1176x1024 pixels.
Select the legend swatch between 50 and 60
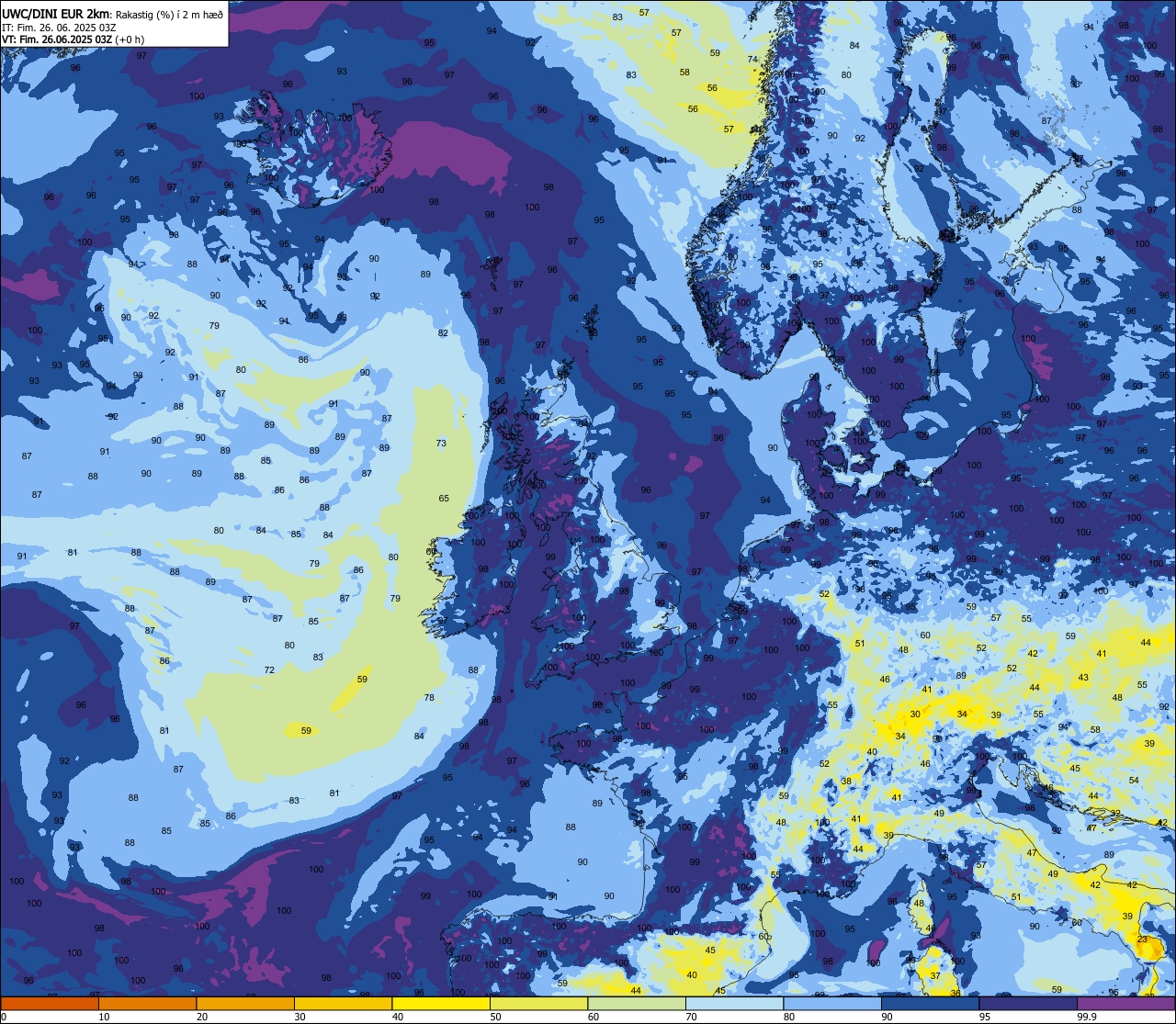click(x=538, y=1003)
